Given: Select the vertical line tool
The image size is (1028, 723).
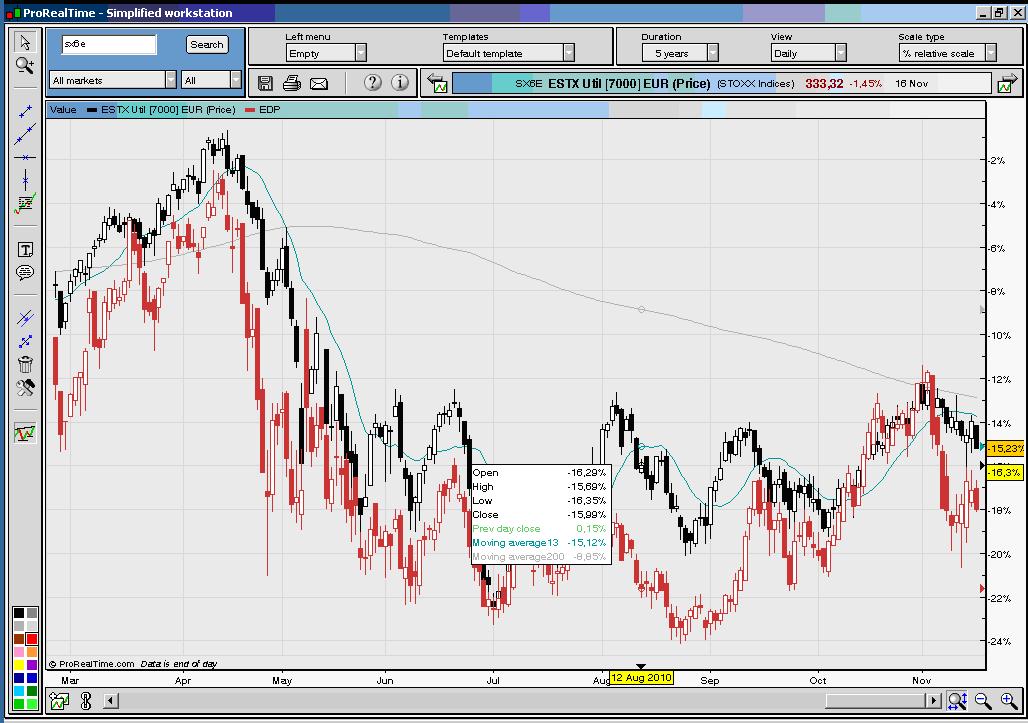Looking at the screenshot, I should 25,179.
